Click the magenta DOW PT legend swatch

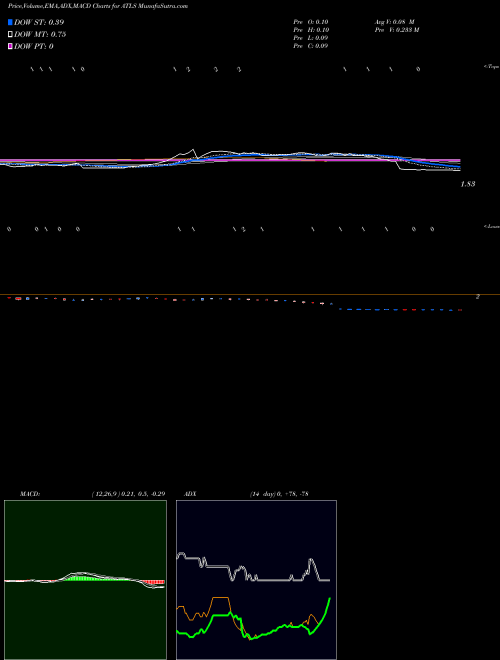click(x=10, y=46)
